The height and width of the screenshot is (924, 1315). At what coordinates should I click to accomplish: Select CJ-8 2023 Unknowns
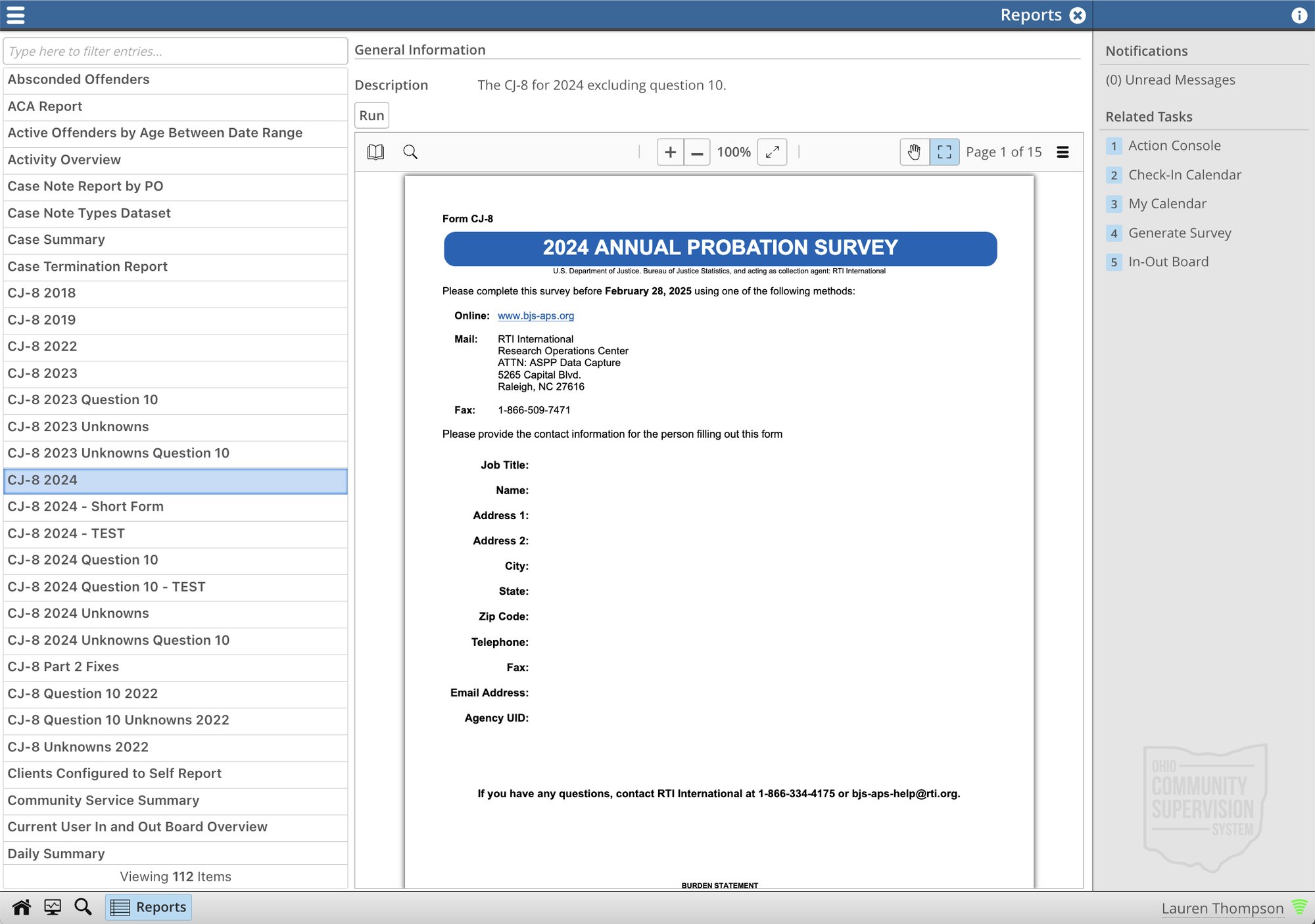pyautogui.click(x=176, y=427)
